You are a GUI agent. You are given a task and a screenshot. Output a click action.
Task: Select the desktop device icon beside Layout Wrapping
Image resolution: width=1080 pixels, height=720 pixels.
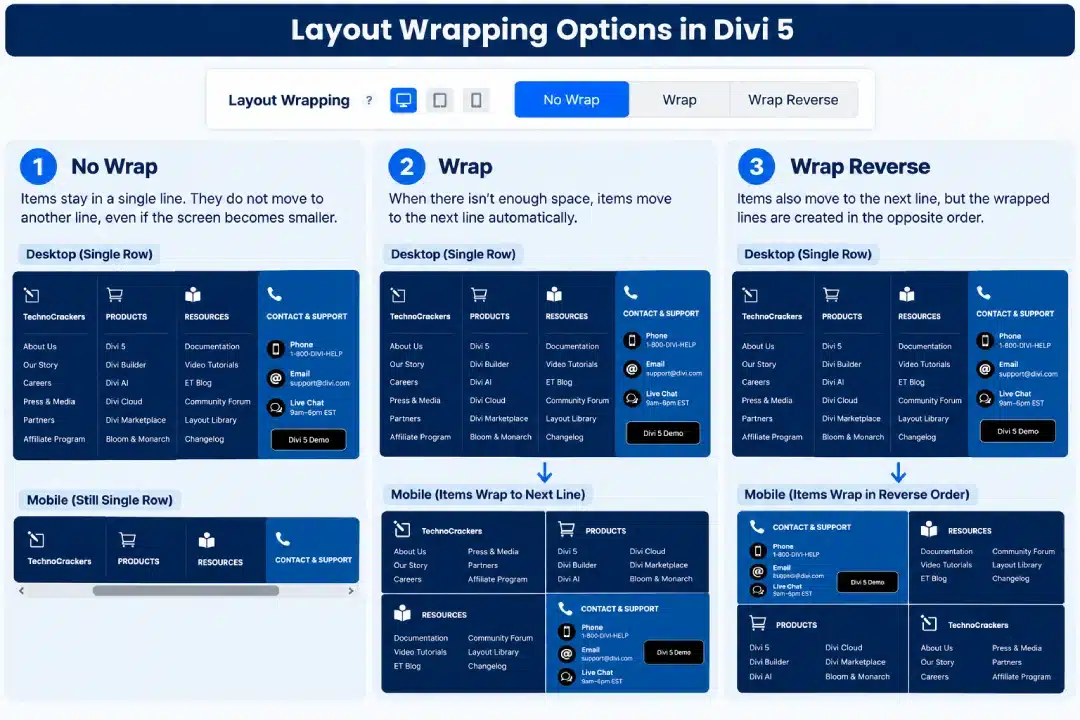[x=404, y=100]
